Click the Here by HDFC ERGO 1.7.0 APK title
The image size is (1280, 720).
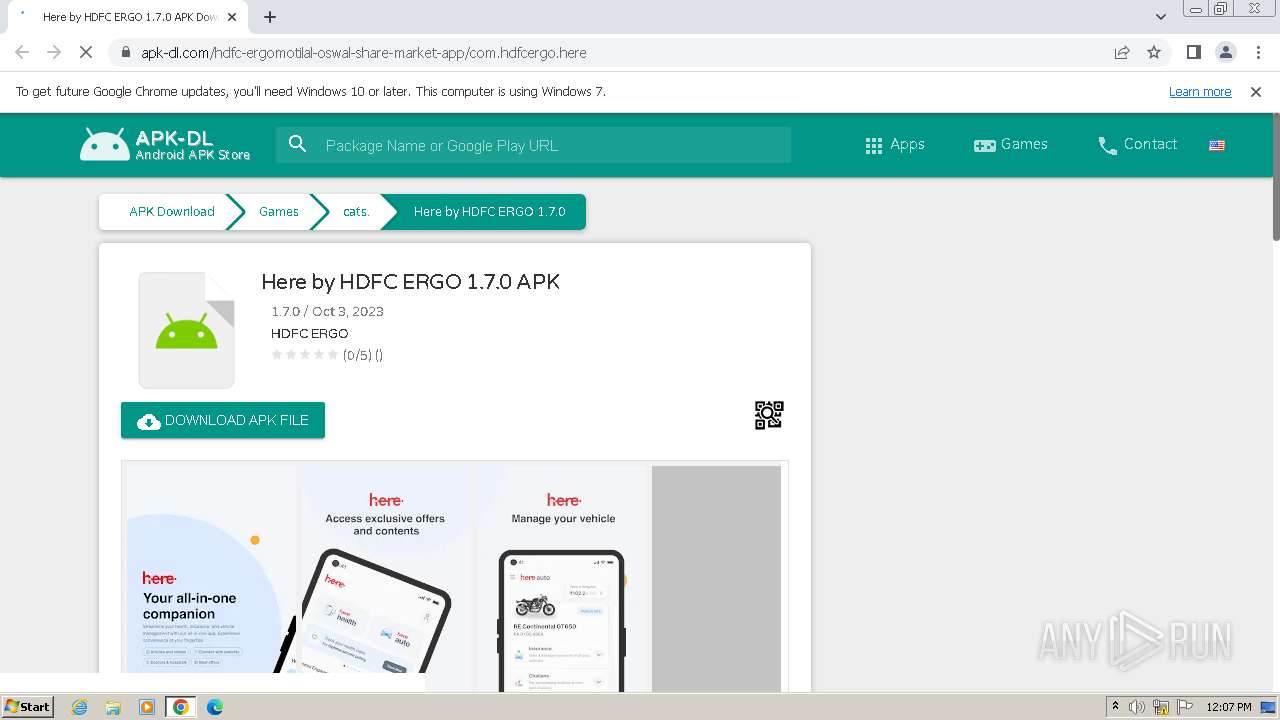click(410, 282)
